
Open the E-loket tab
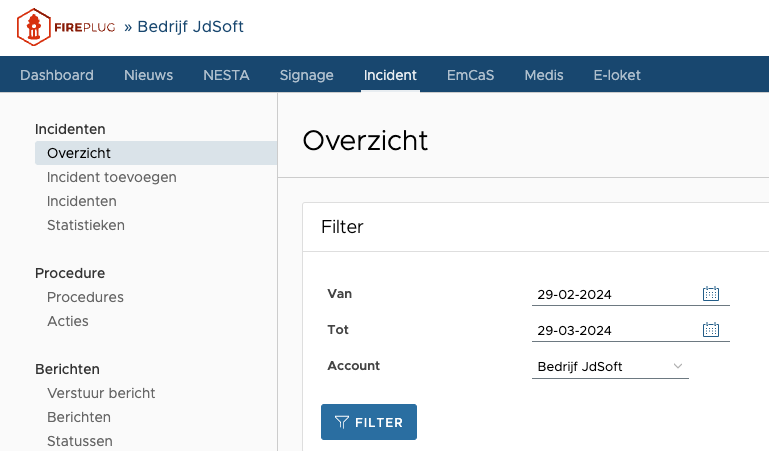point(617,75)
